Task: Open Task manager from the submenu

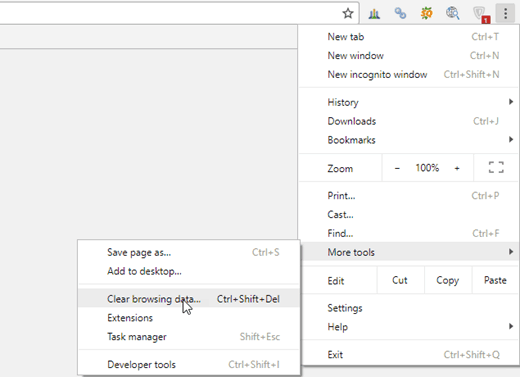Action: [189, 337]
